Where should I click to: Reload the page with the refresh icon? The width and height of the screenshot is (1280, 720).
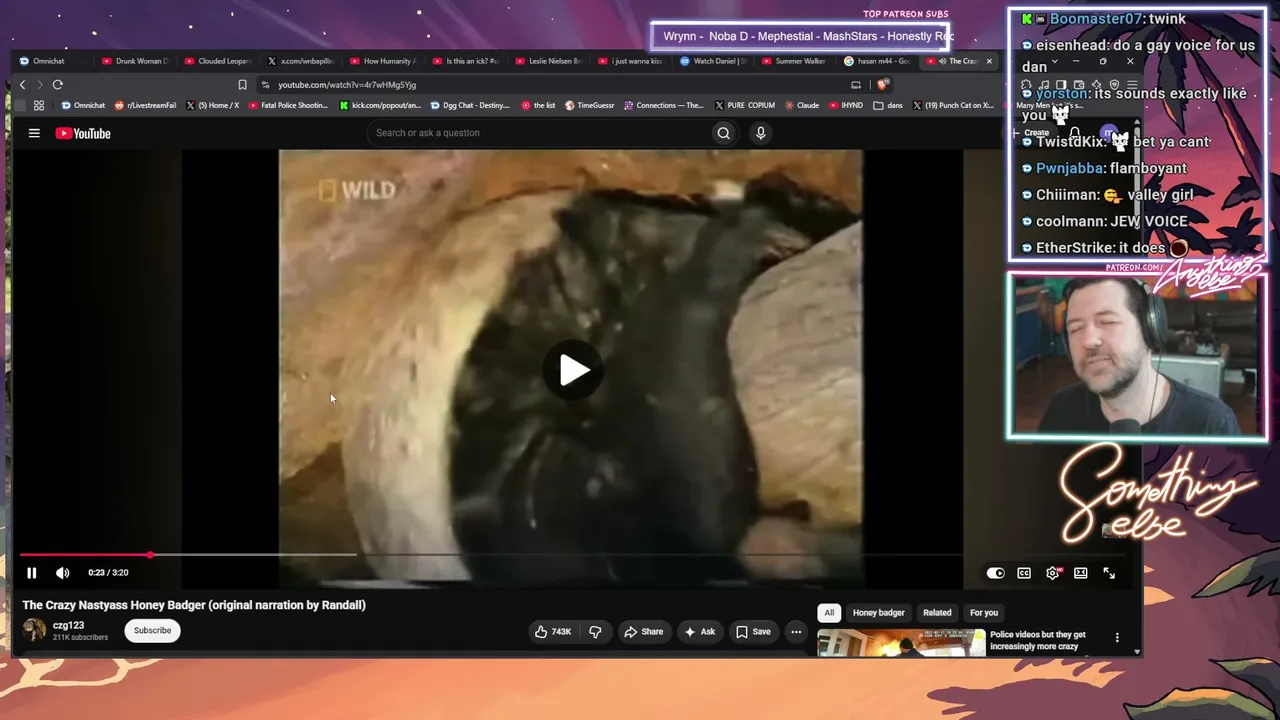58,85
